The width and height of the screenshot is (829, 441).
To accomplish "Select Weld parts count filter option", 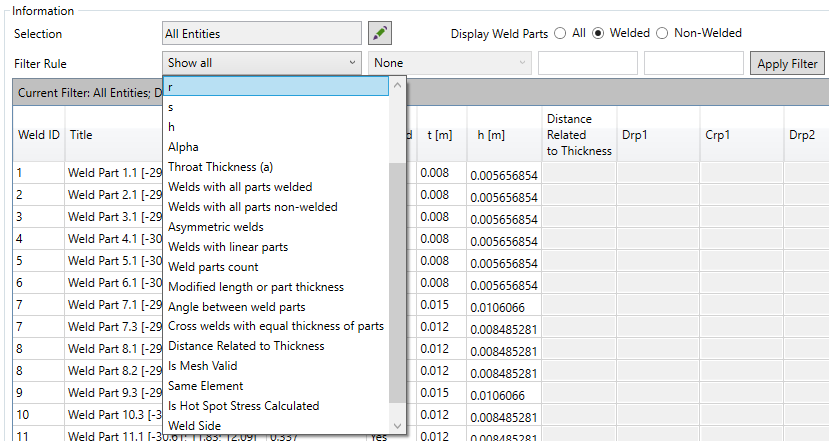I will click(213, 267).
